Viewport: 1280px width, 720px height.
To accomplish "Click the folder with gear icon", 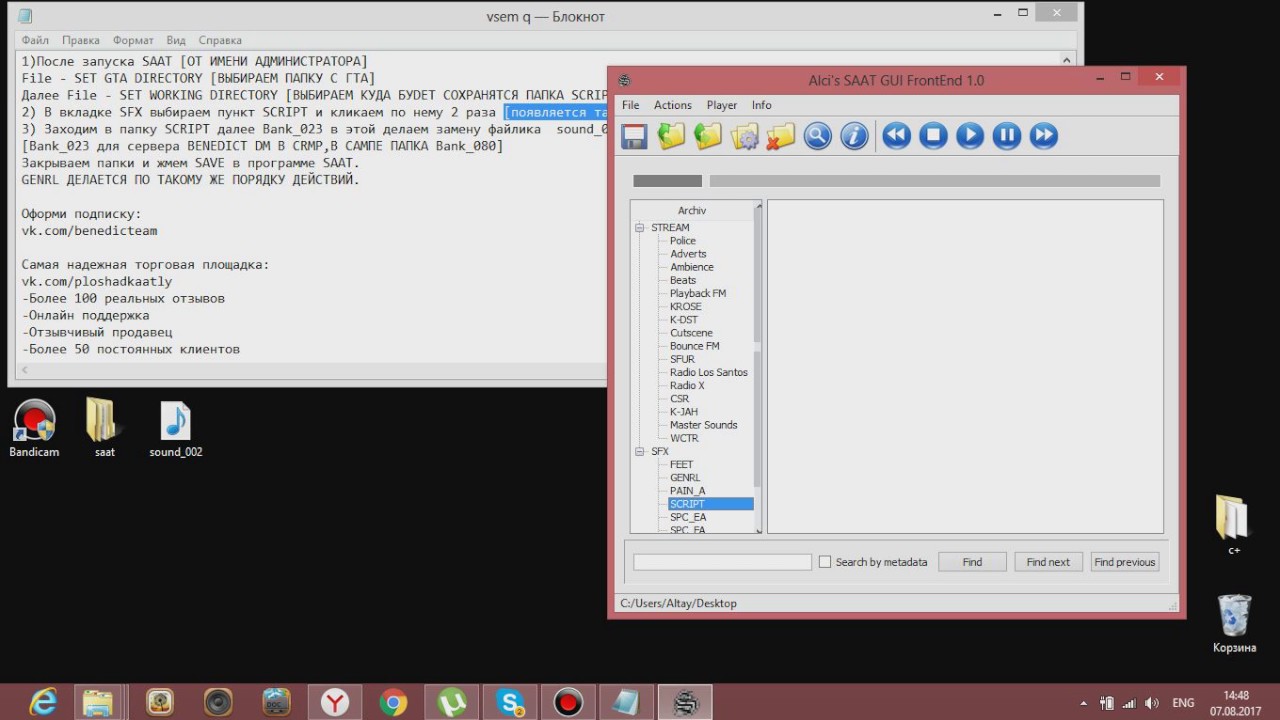I will pos(745,136).
